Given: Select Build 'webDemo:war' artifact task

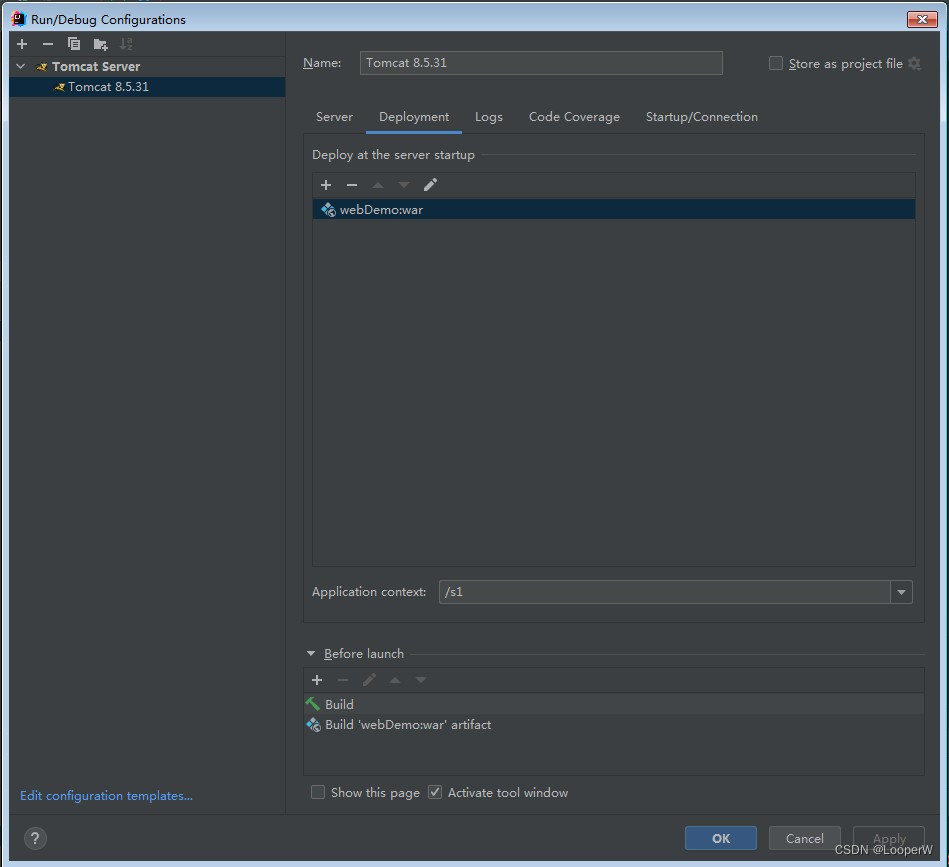Looking at the screenshot, I should pyautogui.click(x=614, y=724).
